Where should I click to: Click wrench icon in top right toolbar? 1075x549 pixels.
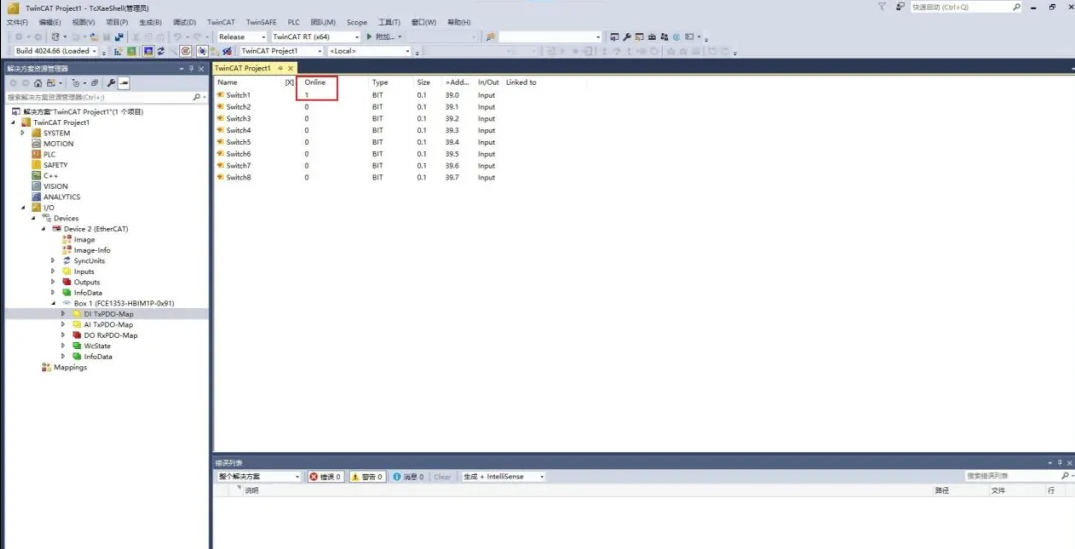pos(627,37)
